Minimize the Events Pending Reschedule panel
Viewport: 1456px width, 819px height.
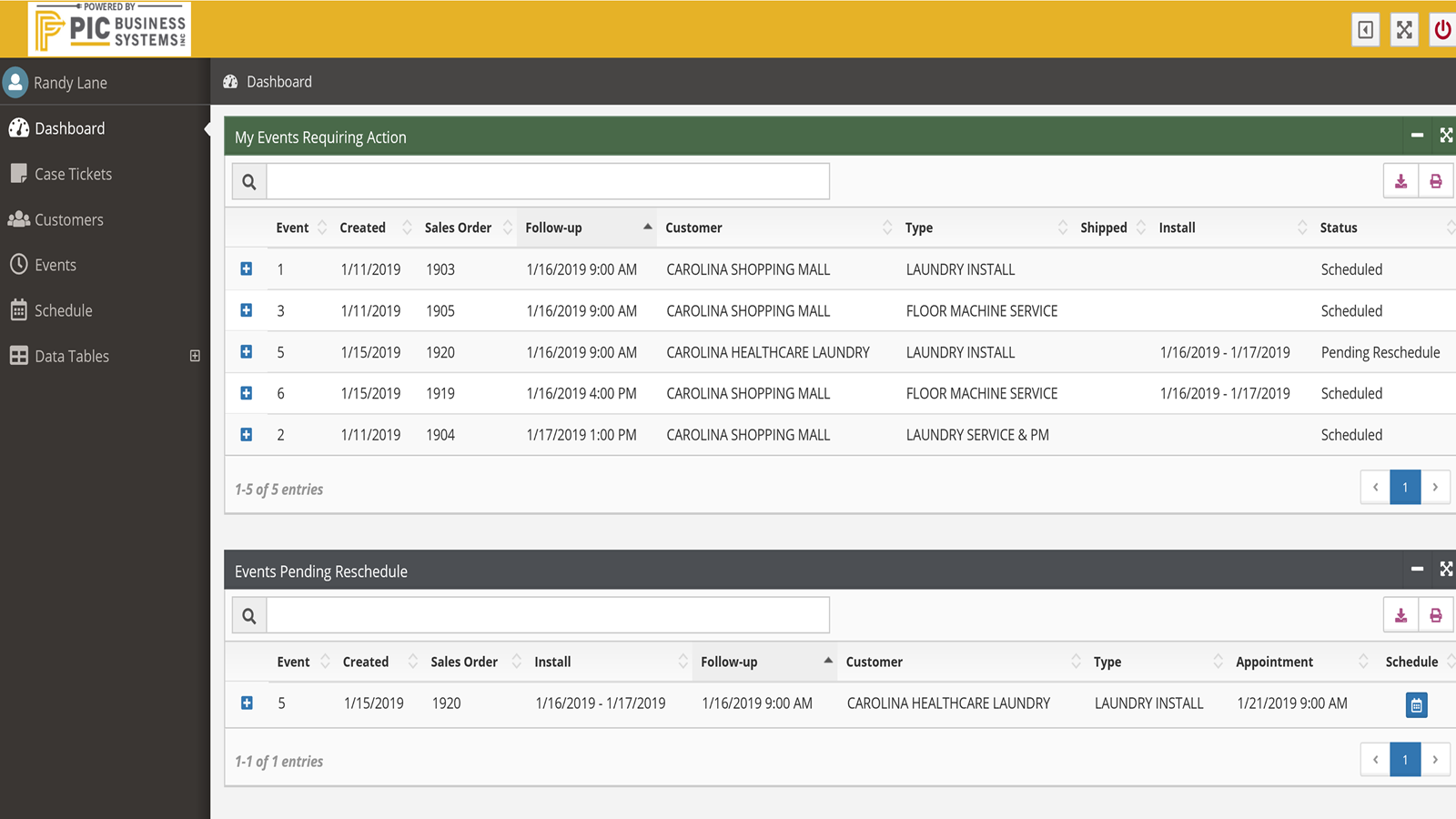[x=1417, y=570]
